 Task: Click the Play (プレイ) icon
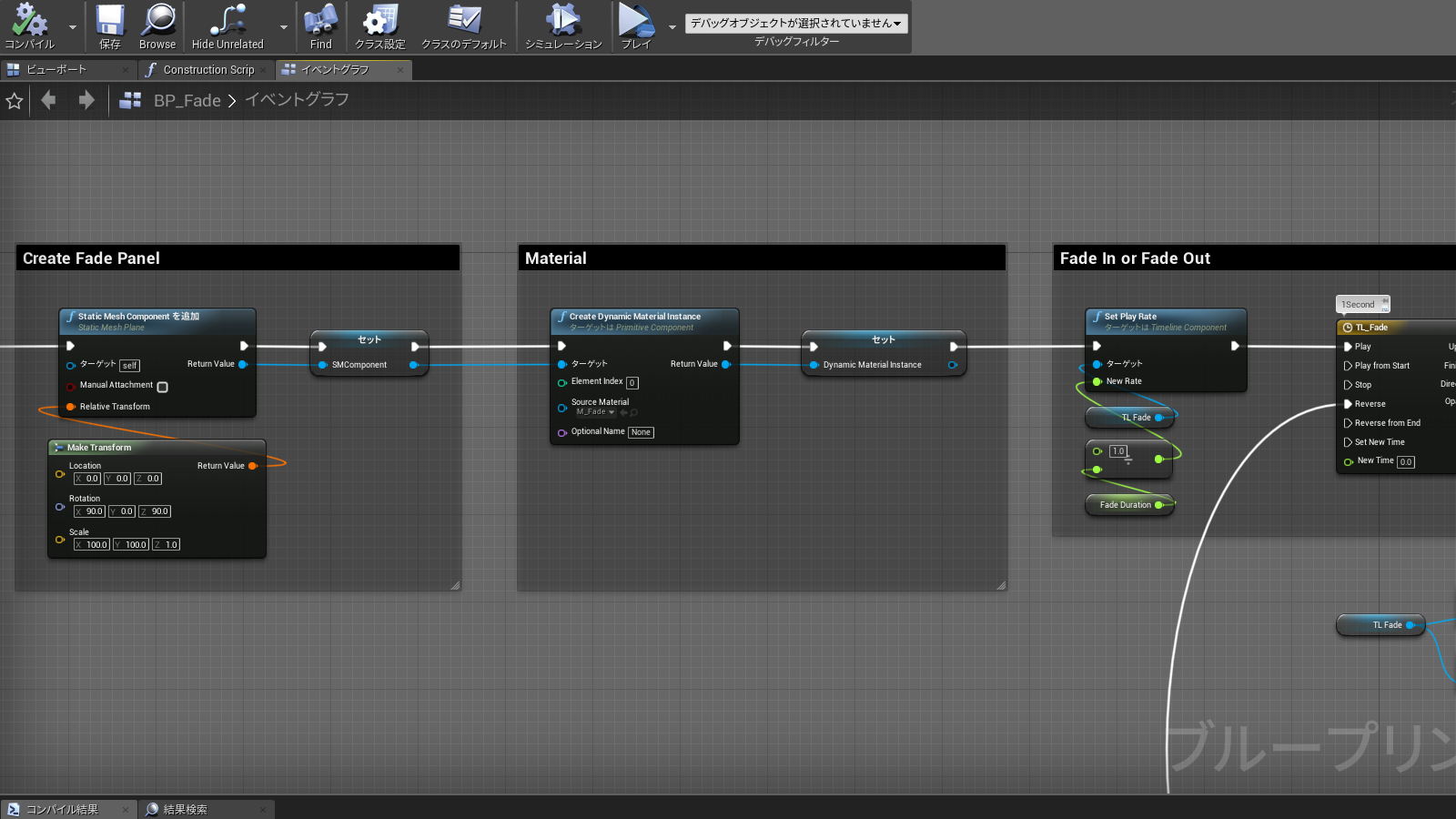click(635, 20)
